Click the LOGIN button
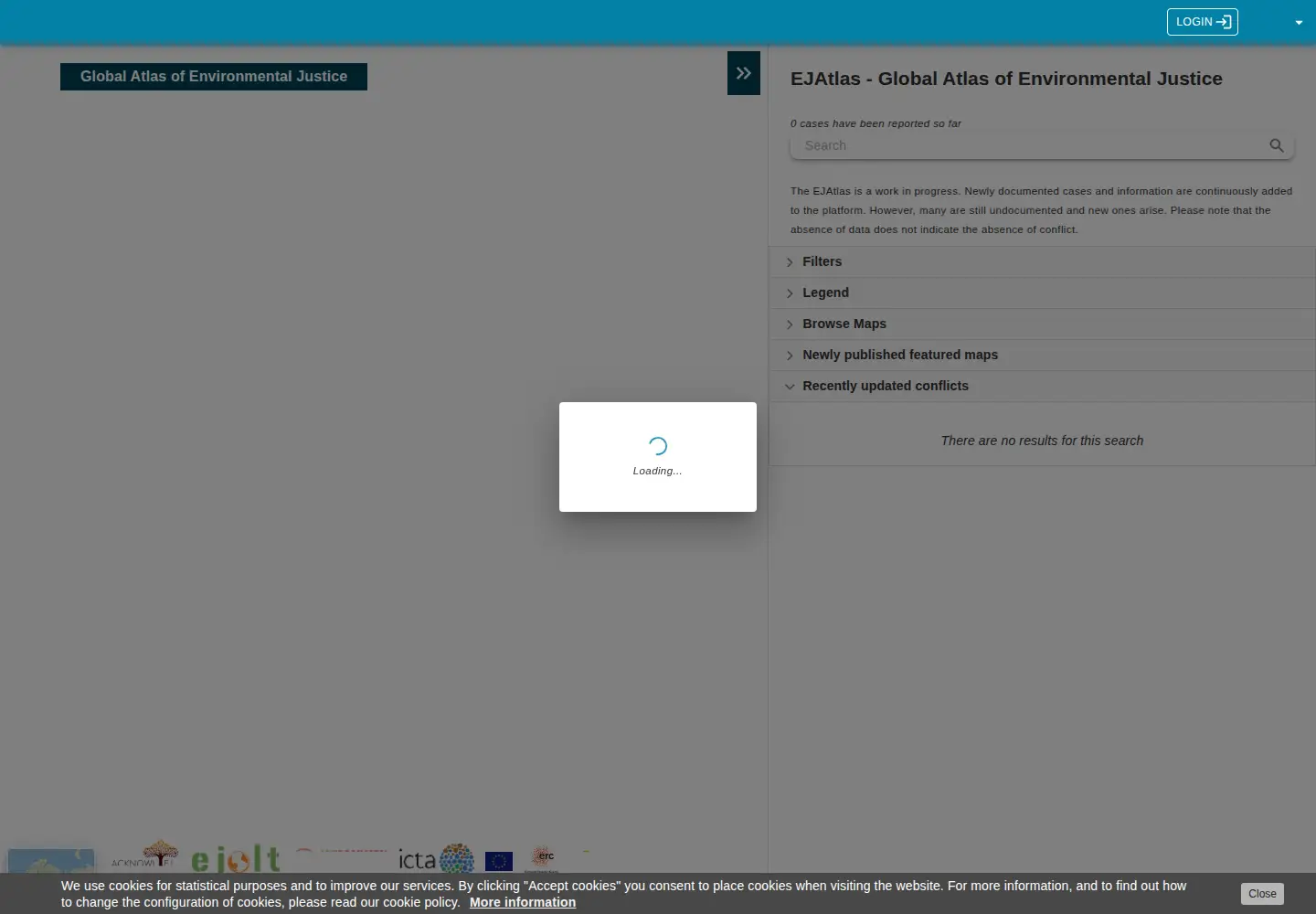1316x914 pixels. tap(1203, 22)
